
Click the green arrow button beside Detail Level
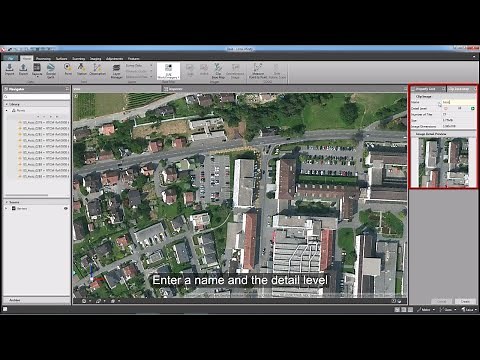point(473,108)
